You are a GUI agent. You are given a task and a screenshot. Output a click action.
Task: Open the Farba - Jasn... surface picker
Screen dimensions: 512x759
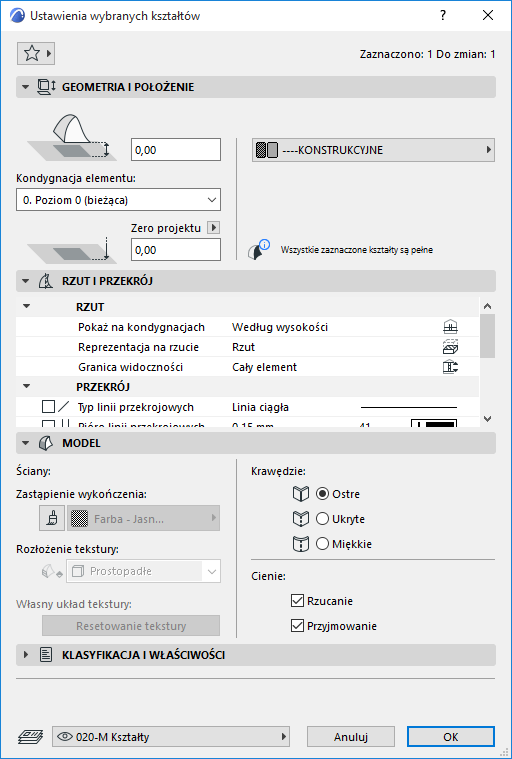(144, 518)
